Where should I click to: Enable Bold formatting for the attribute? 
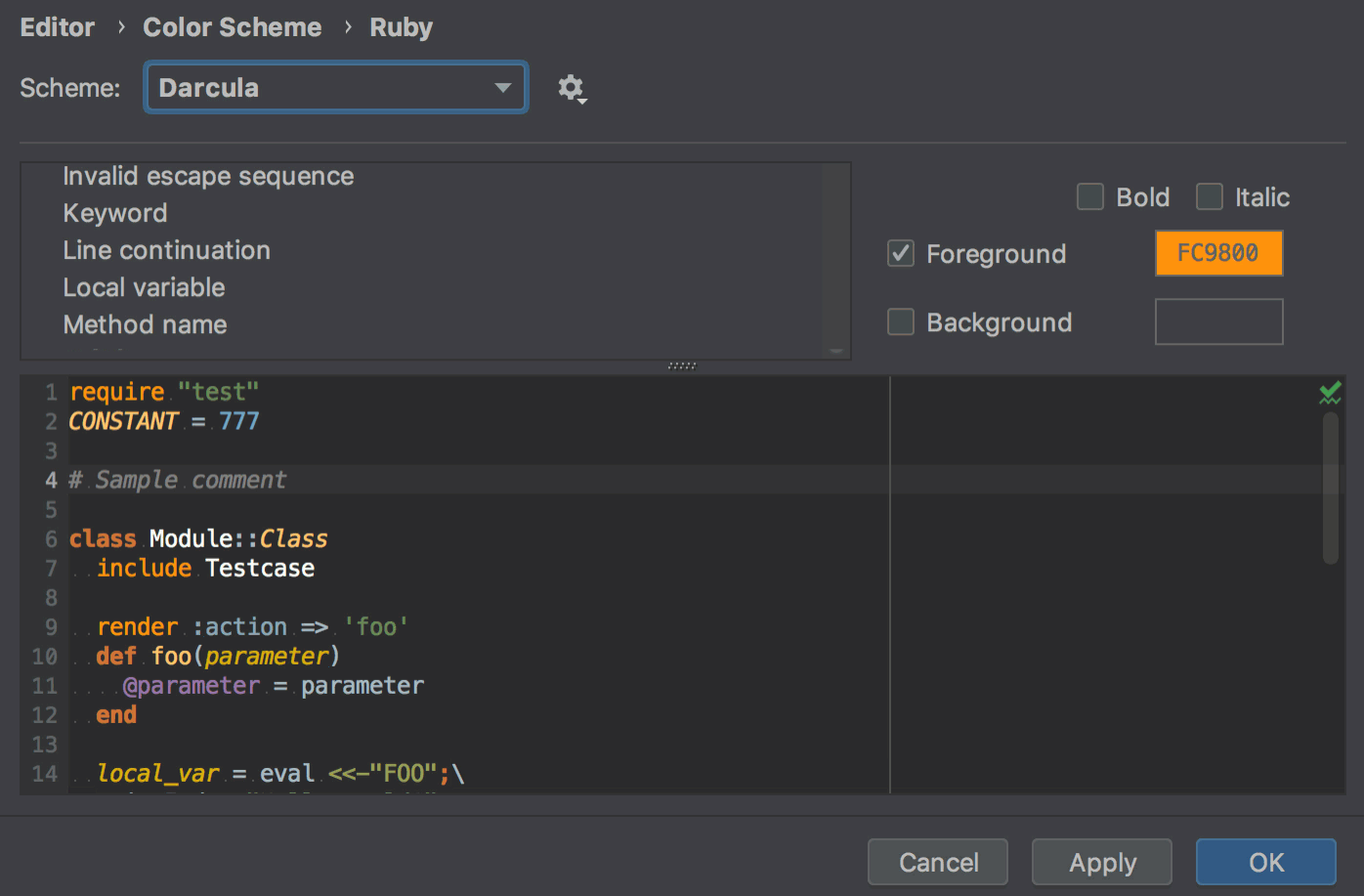click(x=1089, y=196)
